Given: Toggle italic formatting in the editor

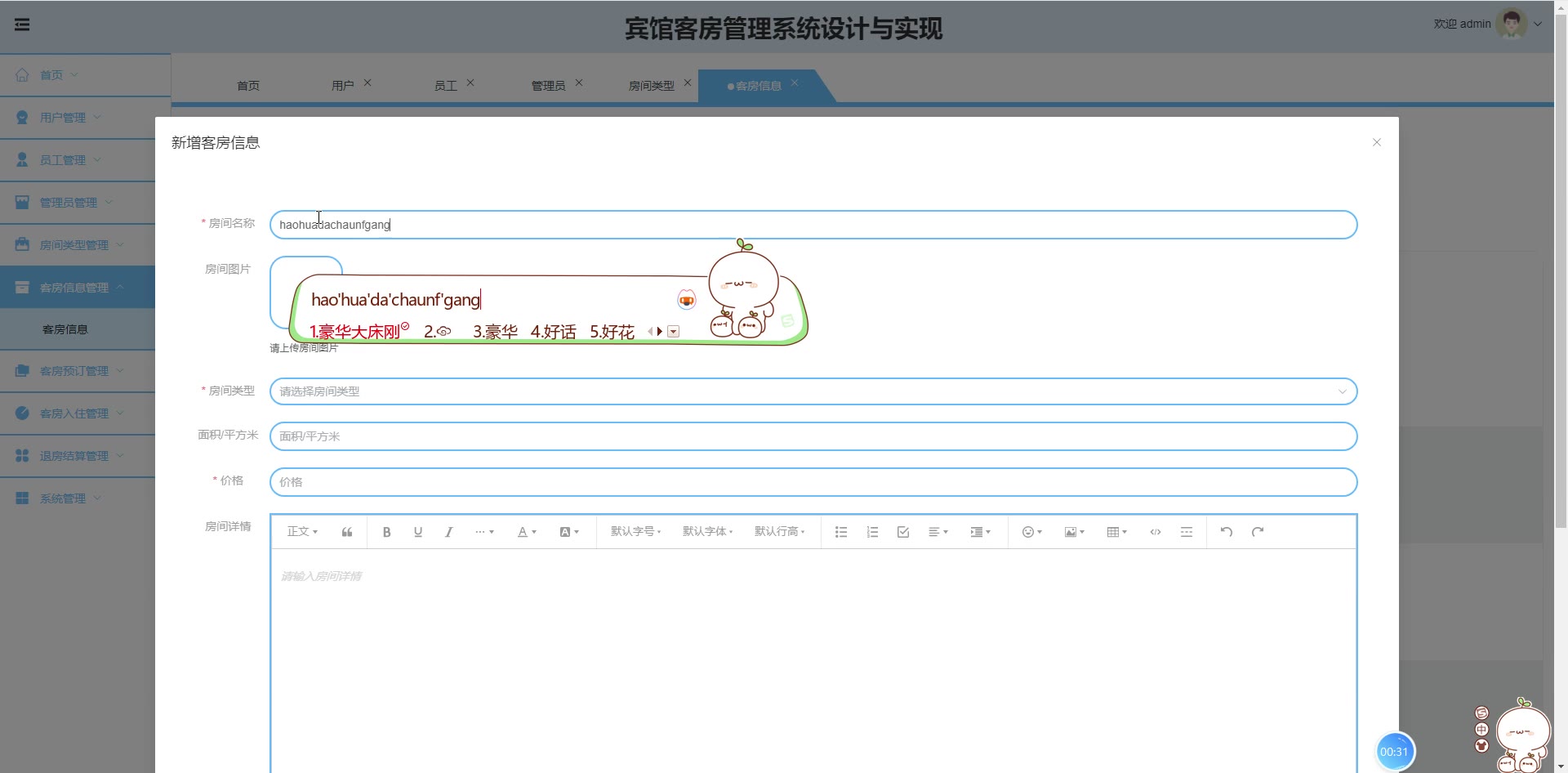Looking at the screenshot, I should (448, 532).
